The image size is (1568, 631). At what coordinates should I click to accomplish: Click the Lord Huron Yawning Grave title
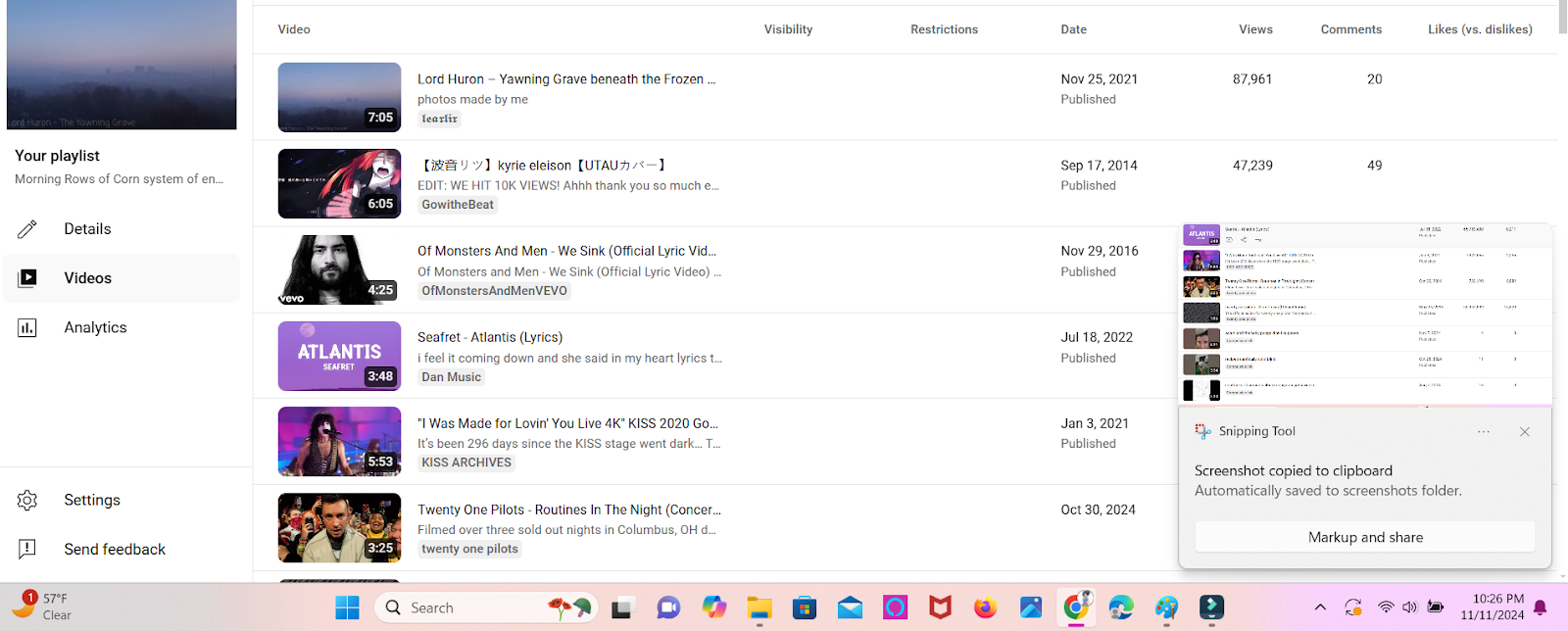566,79
